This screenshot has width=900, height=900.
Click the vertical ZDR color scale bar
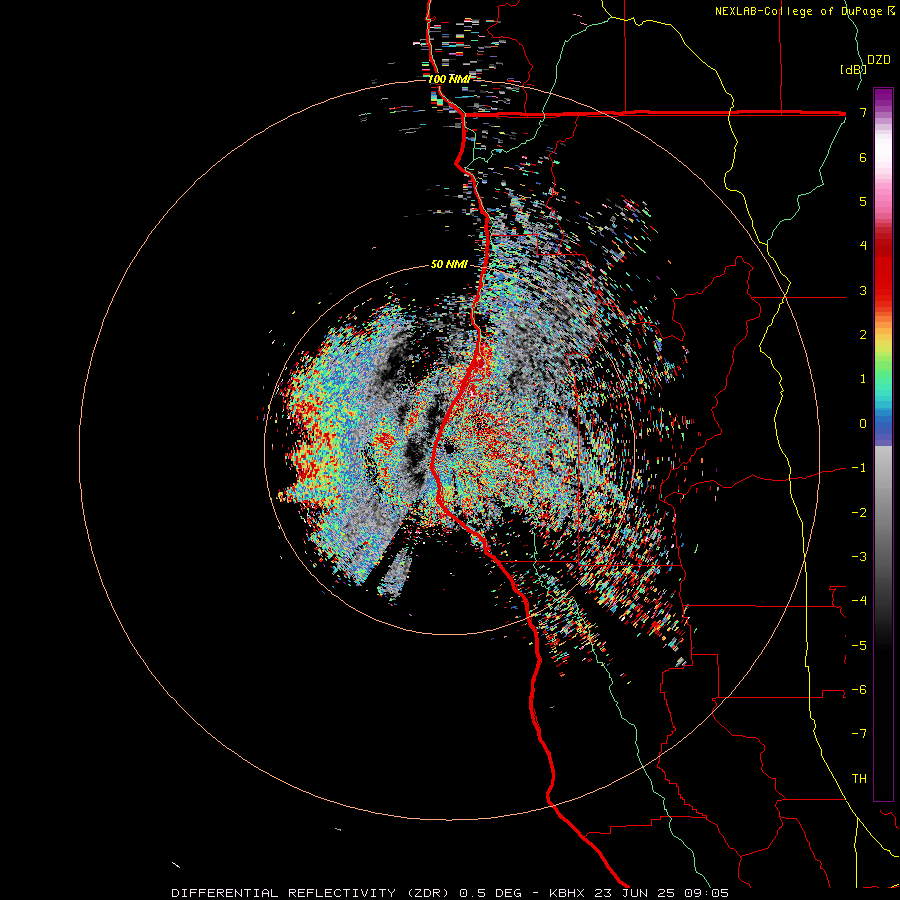pyautogui.click(x=883, y=444)
